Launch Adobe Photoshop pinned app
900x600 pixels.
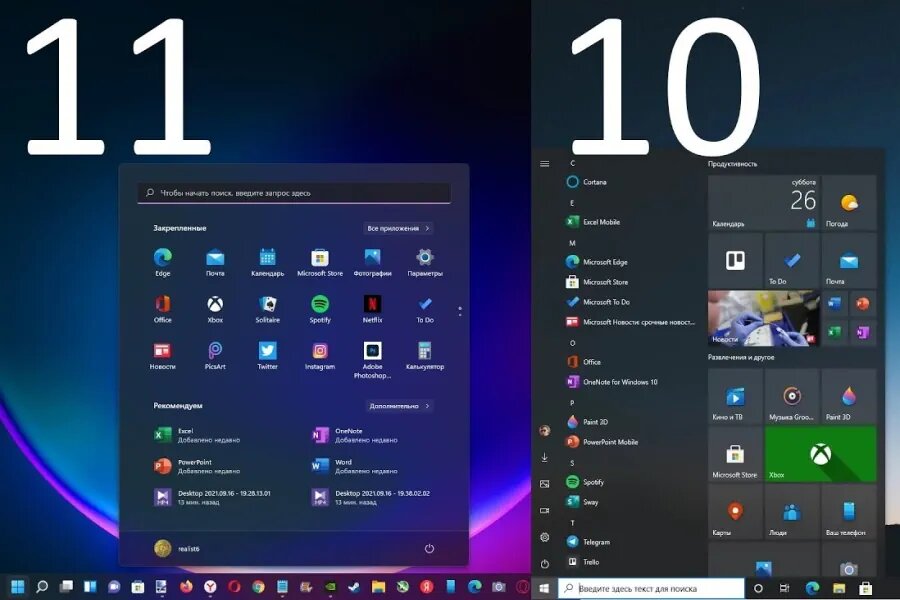pyautogui.click(x=373, y=360)
